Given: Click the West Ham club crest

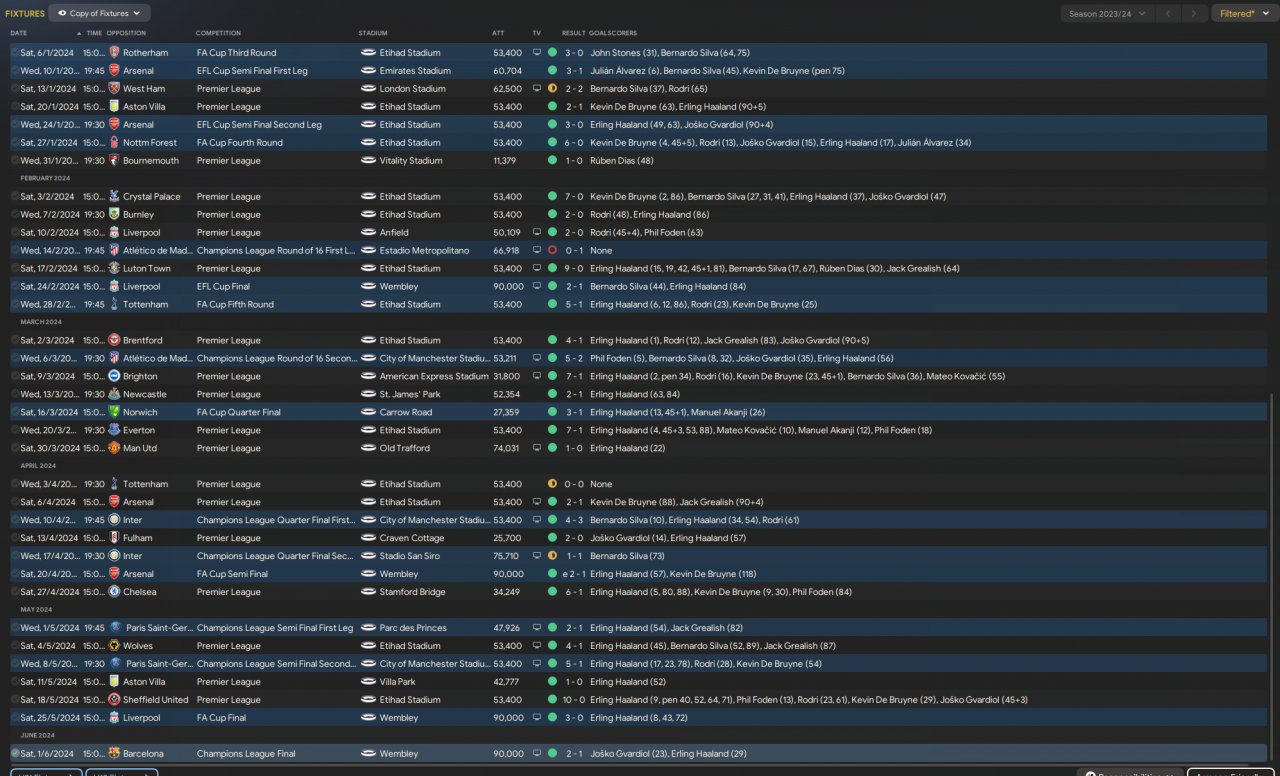Looking at the screenshot, I should (114, 89).
